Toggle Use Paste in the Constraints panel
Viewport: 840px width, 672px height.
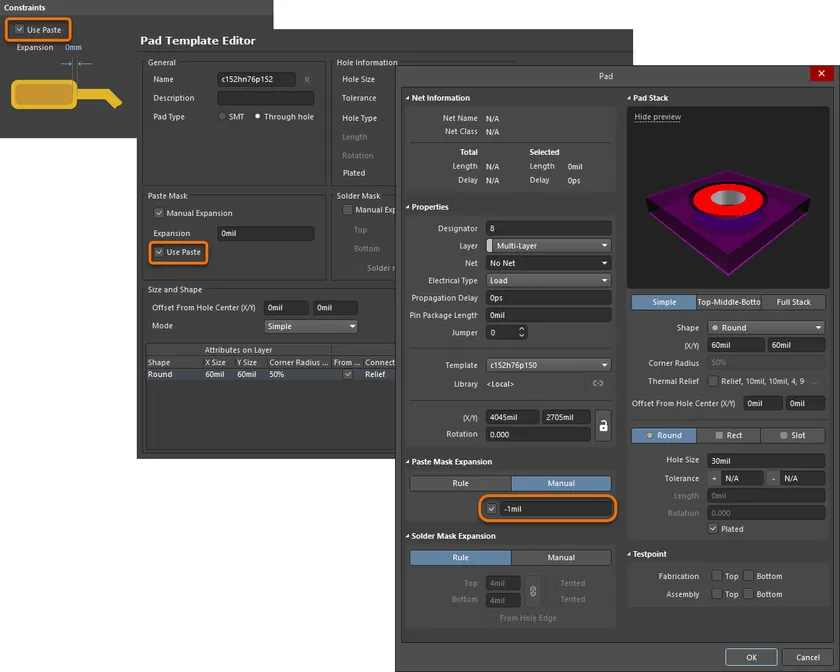coord(19,29)
